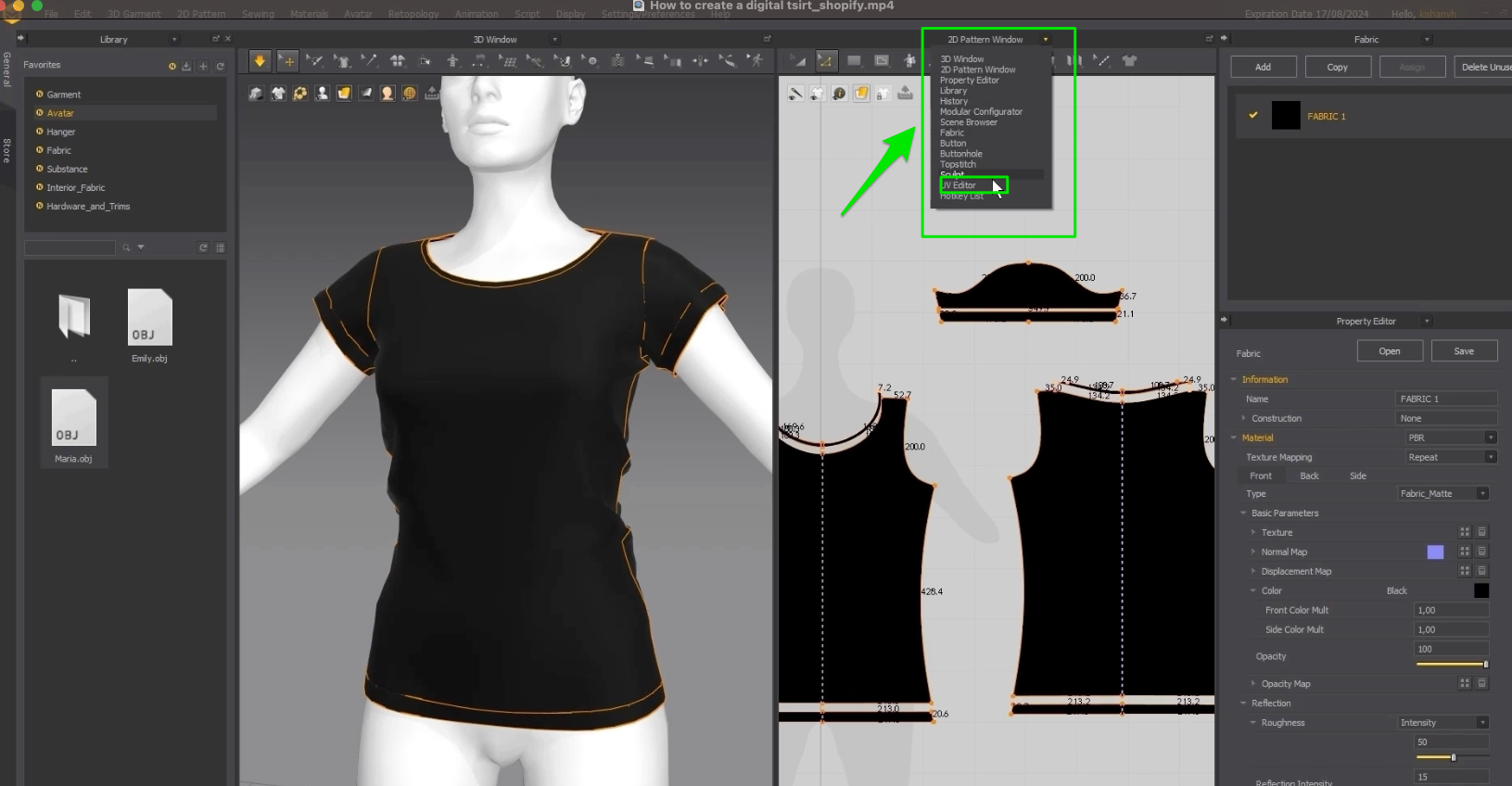Viewport: 1512px width, 786px height.
Task: Undock the Library panel
Action: (216, 39)
